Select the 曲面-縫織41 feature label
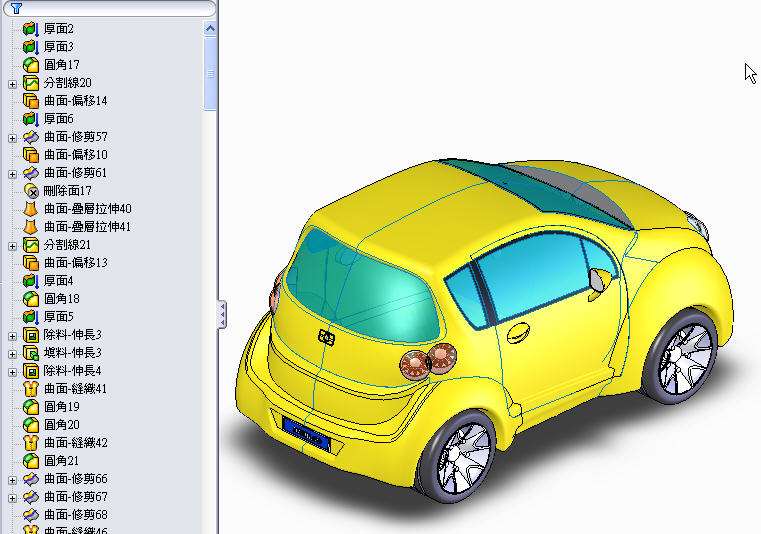The height and width of the screenshot is (534, 761). pyautogui.click(x=76, y=389)
